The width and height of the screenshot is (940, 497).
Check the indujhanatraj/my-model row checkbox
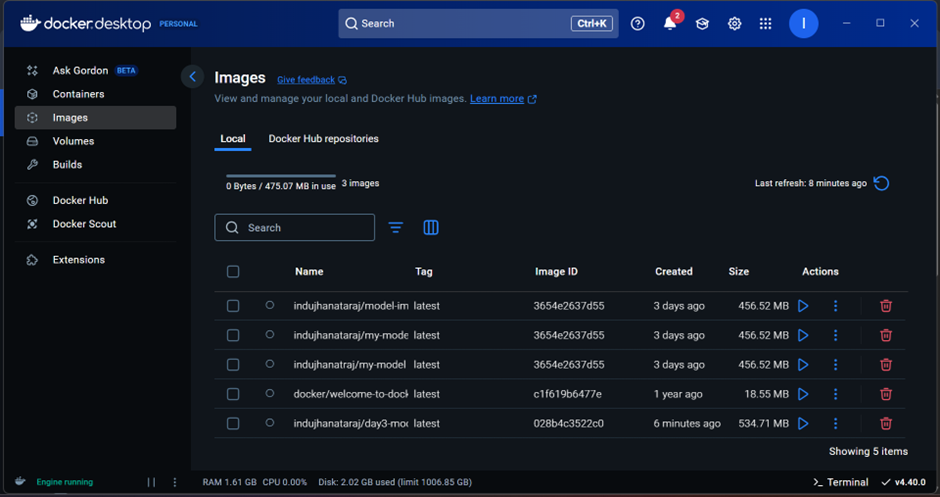coord(233,365)
